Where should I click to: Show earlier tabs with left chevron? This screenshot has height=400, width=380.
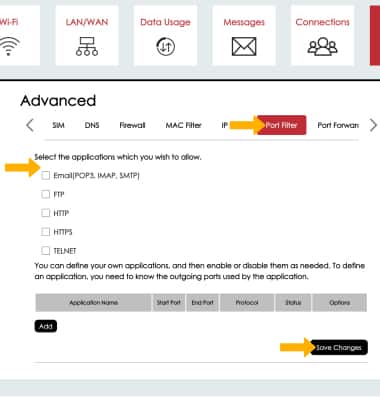pyautogui.click(x=30, y=125)
